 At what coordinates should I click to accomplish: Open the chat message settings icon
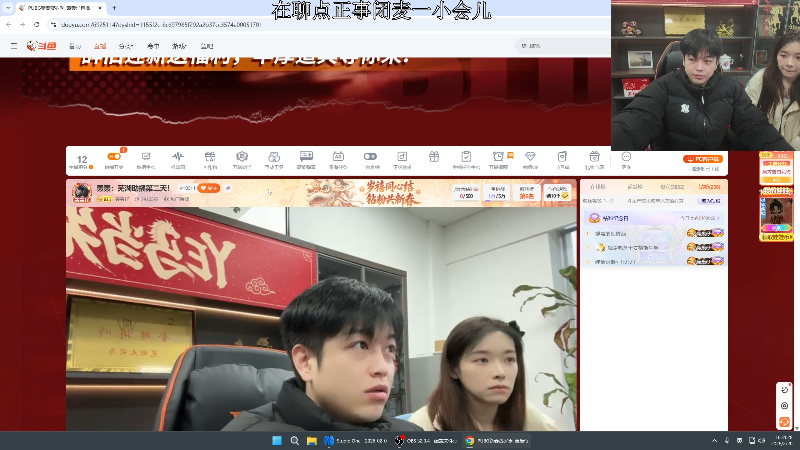coord(306,156)
